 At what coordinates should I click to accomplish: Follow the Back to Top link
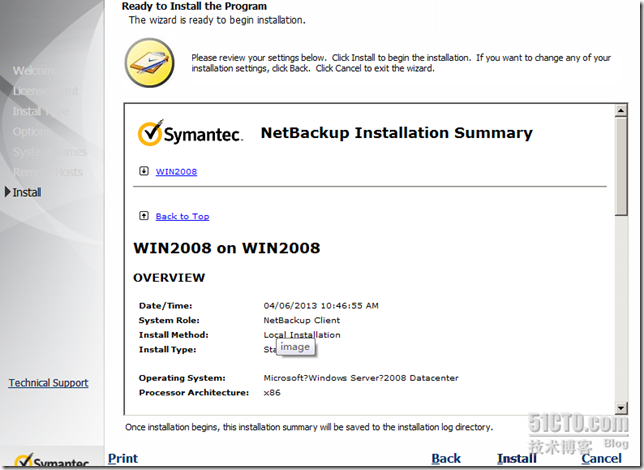(182, 217)
